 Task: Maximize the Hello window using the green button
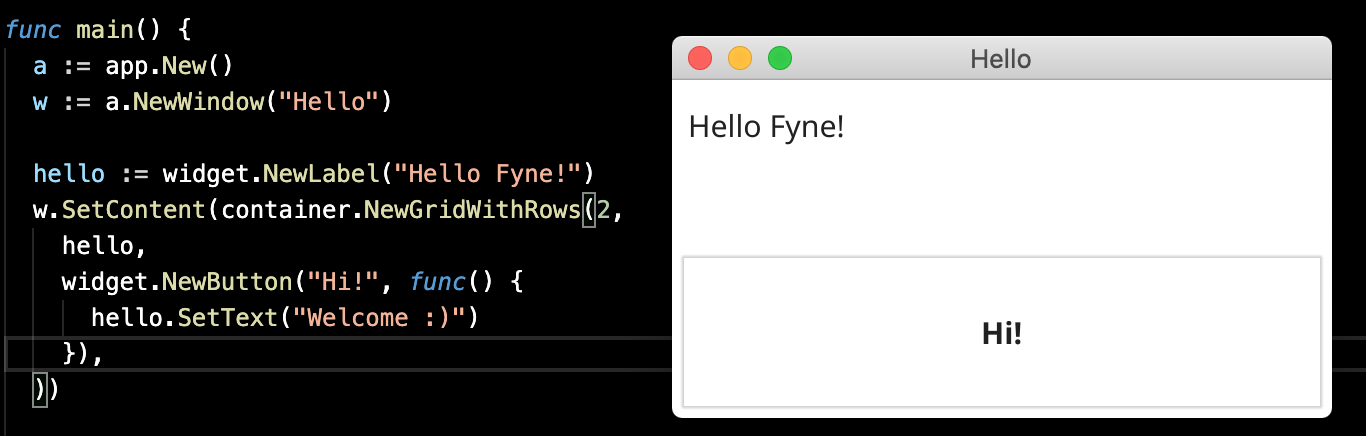coord(780,59)
